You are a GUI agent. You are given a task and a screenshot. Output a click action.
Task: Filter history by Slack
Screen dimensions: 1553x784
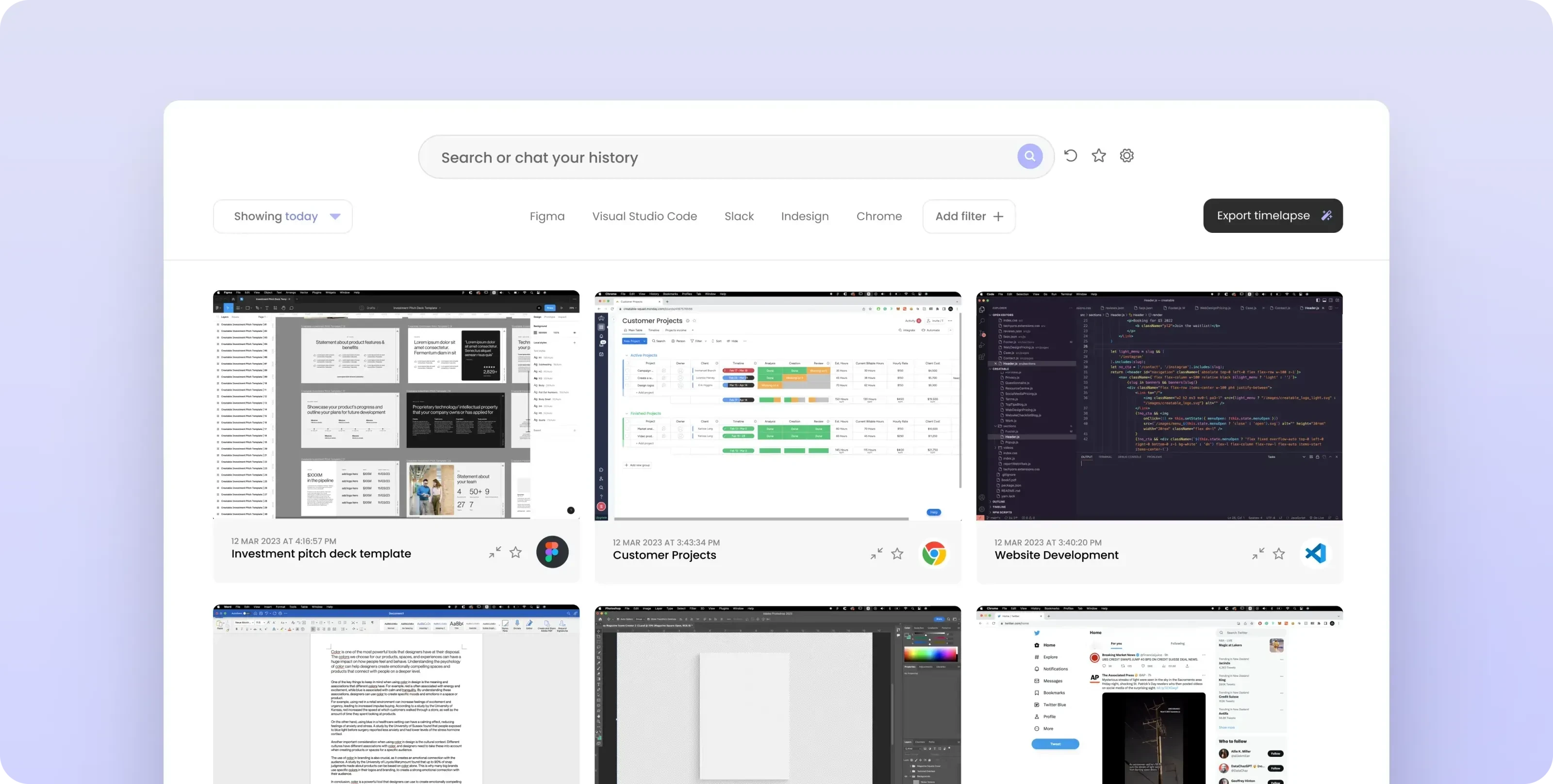[739, 216]
